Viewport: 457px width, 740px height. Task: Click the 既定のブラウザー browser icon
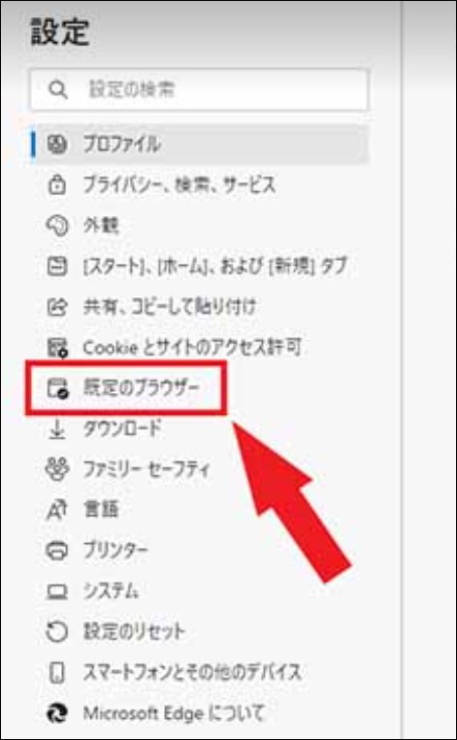pos(57,388)
